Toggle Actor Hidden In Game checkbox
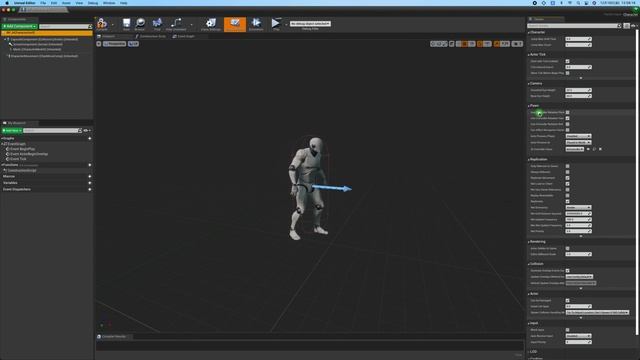The width and height of the screenshot is (640, 360). coord(567,248)
